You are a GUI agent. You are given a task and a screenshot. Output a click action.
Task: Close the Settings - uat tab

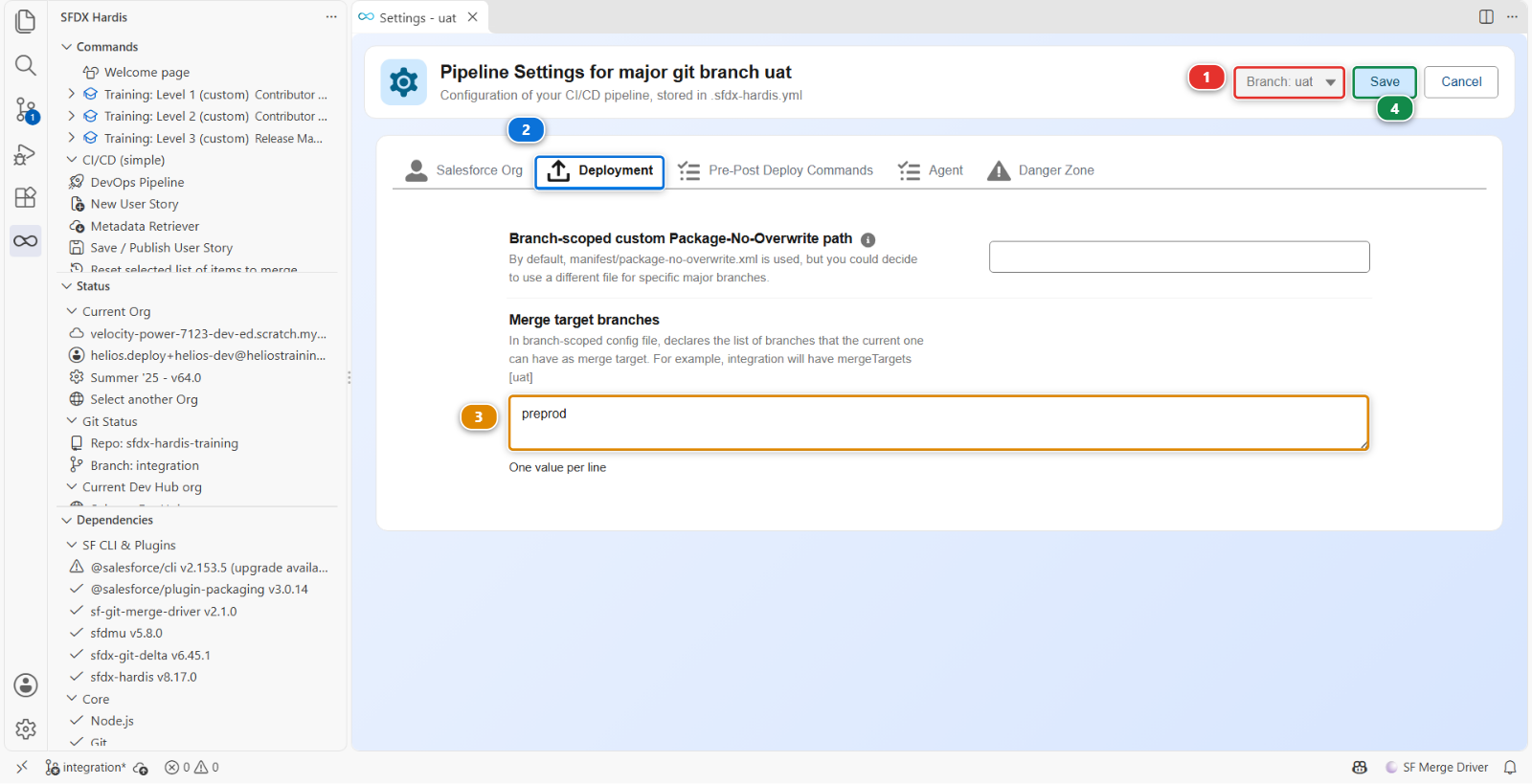(473, 17)
